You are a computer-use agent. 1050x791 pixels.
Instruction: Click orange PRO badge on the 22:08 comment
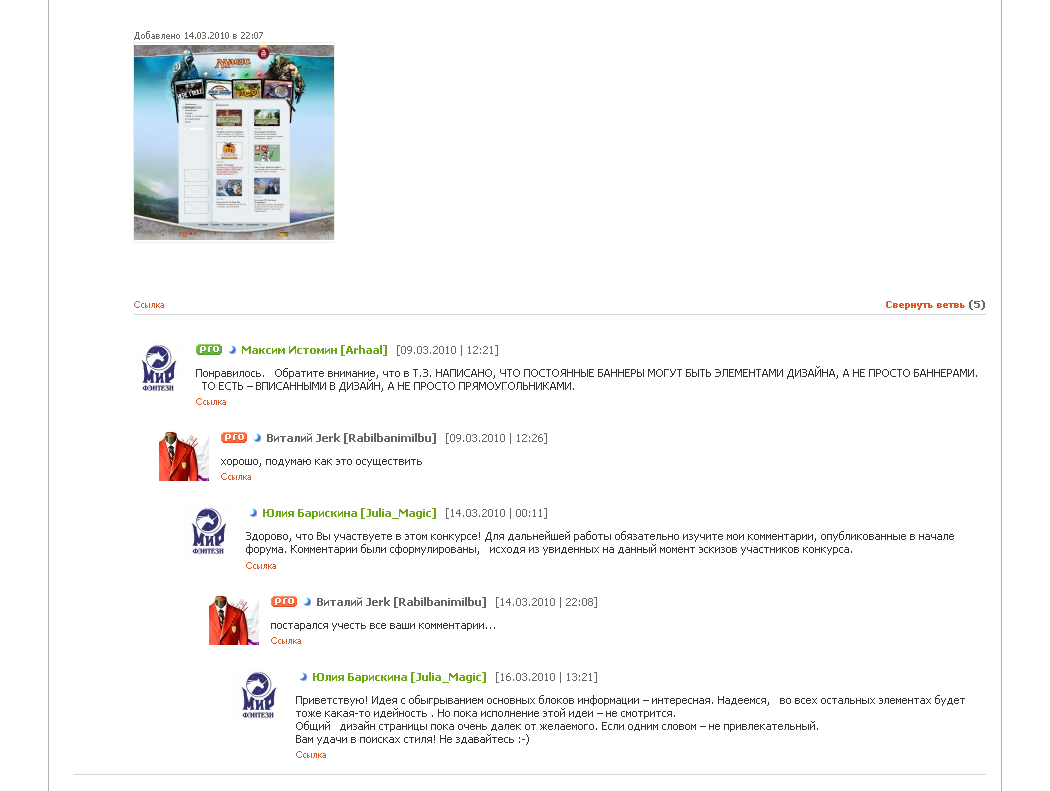coord(284,601)
